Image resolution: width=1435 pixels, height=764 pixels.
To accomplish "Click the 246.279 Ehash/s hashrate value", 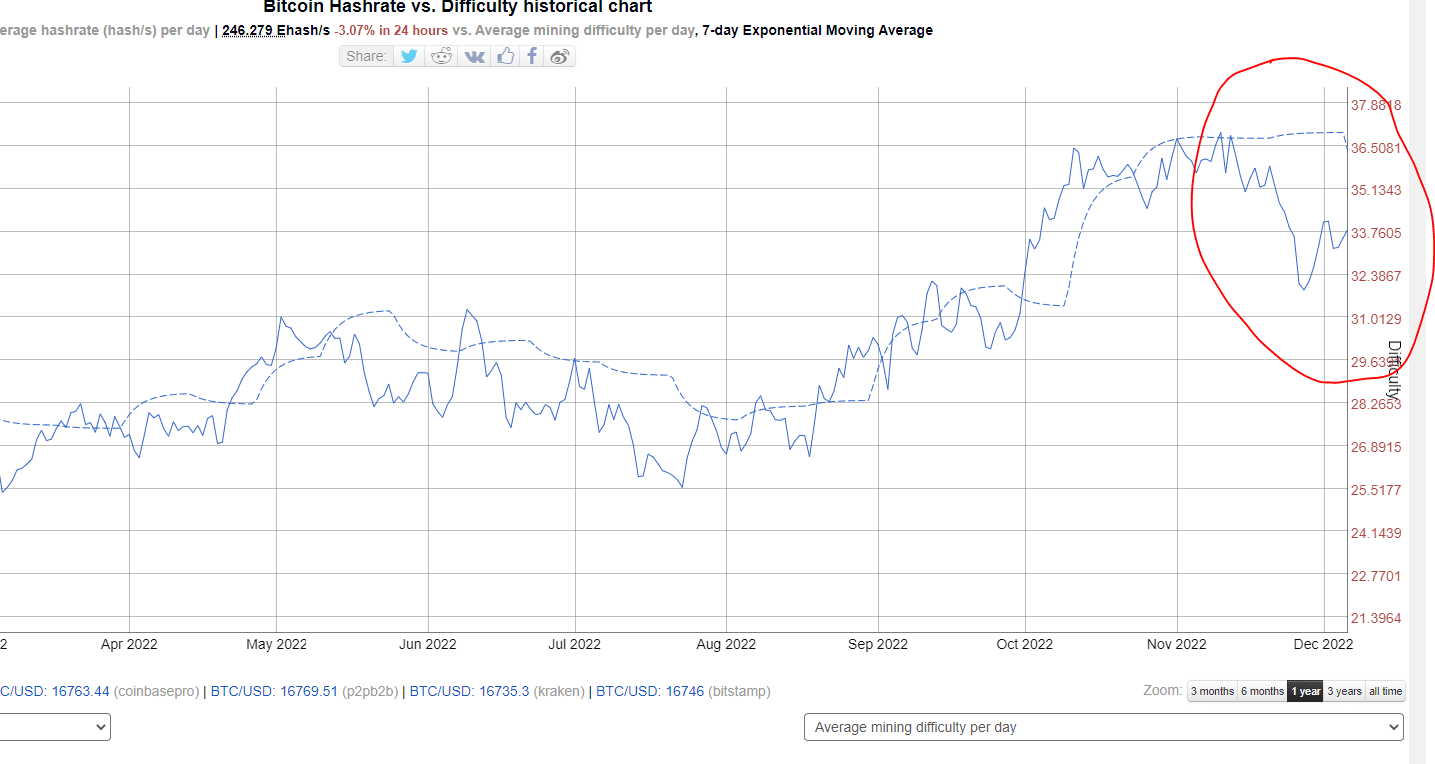I will pyautogui.click(x=276, y=30).
